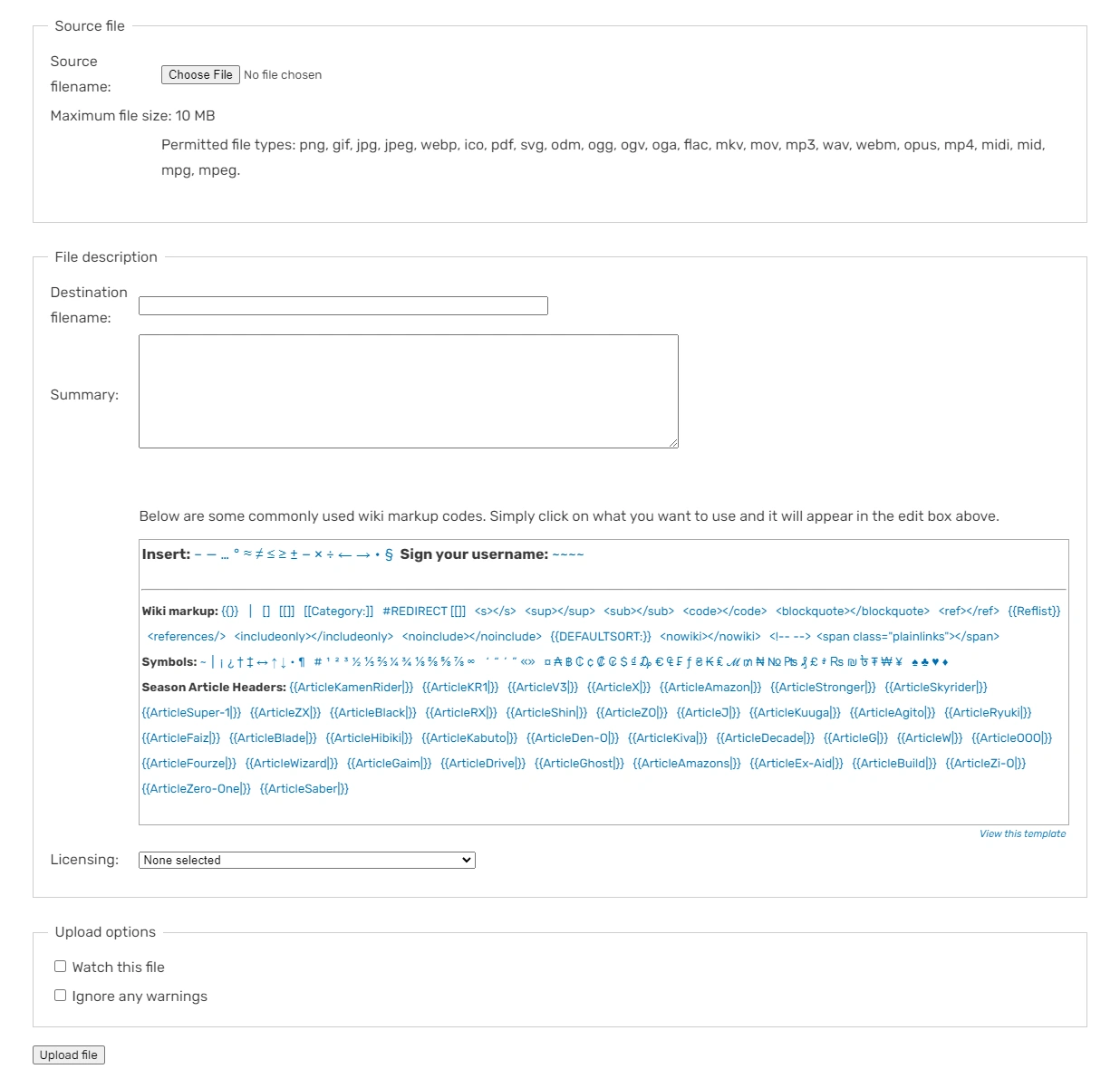Insert the {{ArticleKuuga|}} season header

coord(795,713)
